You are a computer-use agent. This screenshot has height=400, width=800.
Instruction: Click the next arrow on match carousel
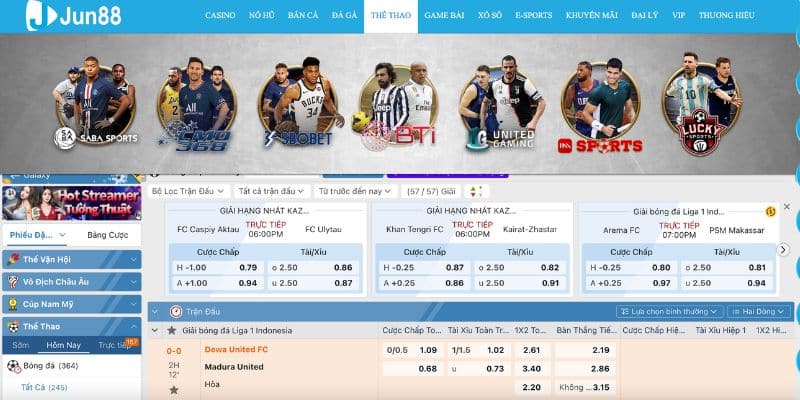[785, 249]
